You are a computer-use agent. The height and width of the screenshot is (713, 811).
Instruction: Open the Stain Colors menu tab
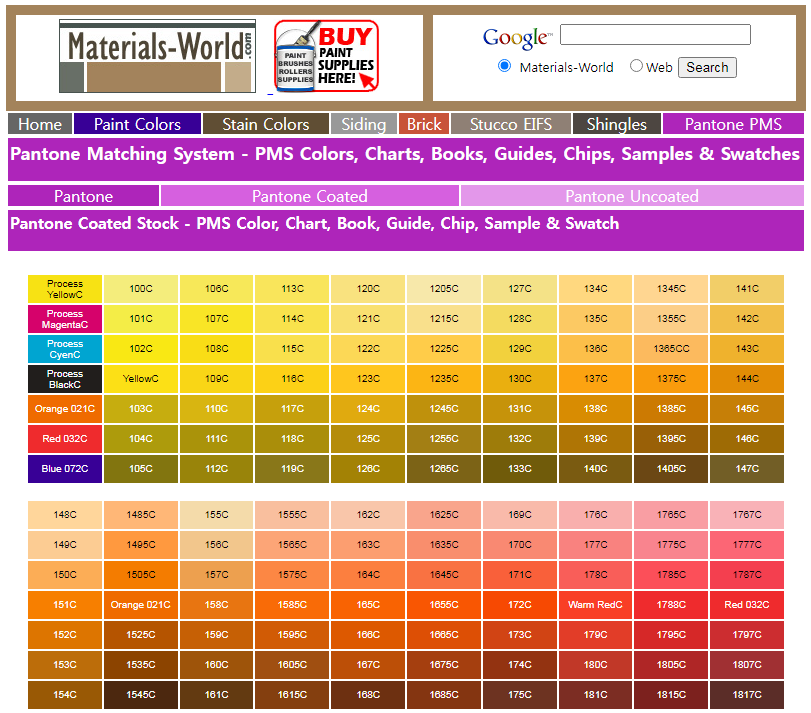(265, 124)
